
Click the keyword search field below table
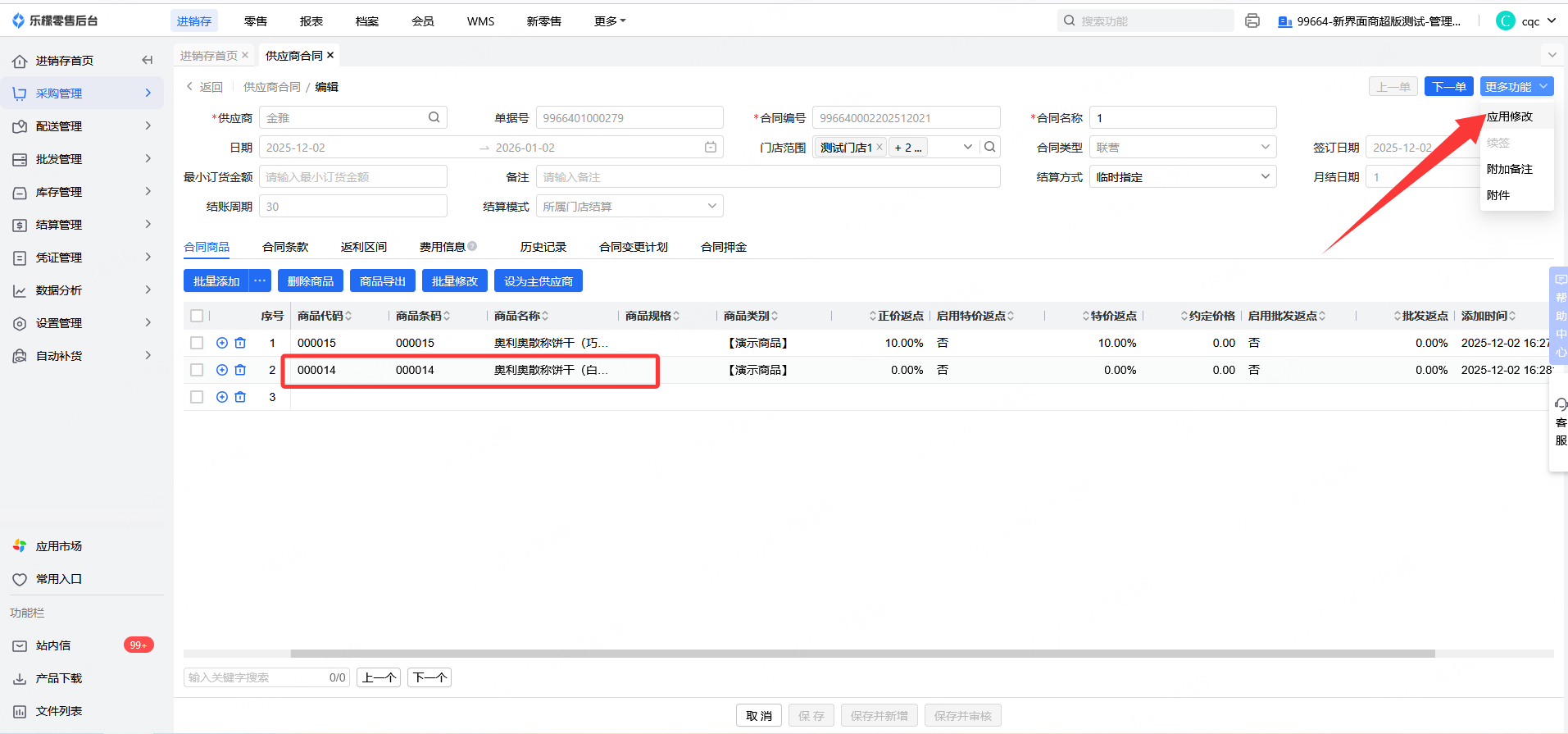(x=266, y=677)
